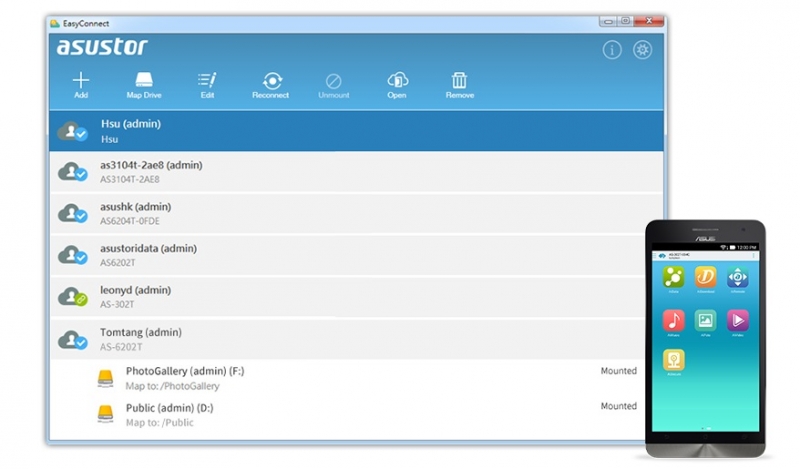800x469 pixels.
Task: Maximize the EasyConnect window
Action: [625, 21]
